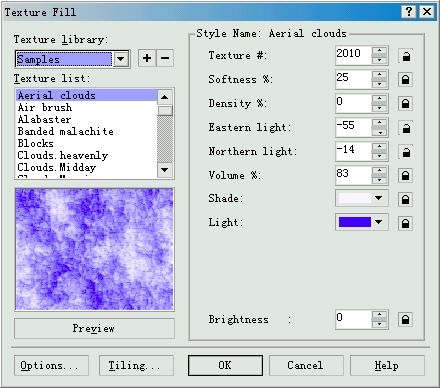Close the Texture Fill dialog

(x=427, y=12)
